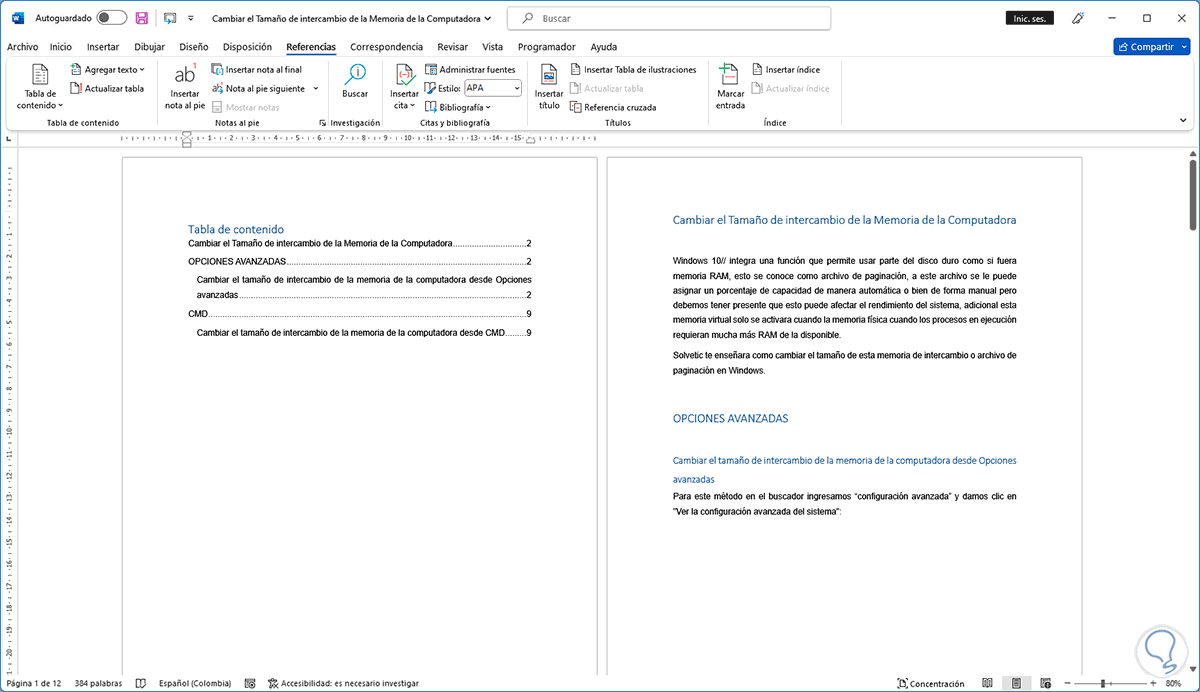This screenshot has height=692, width=1200.
Task: Open the Notas al pie dialog launcher
Action: click(322, 123)
